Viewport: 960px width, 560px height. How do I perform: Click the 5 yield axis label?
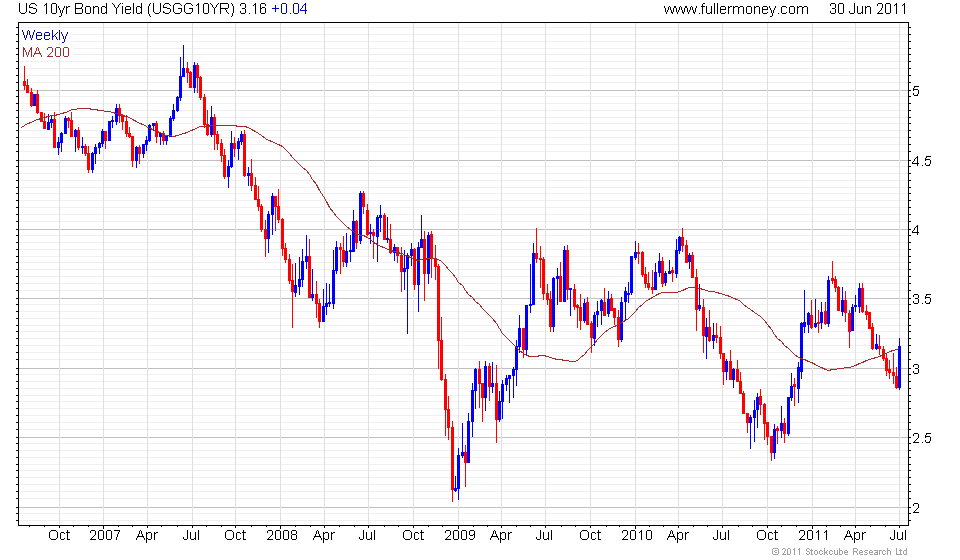tap(916, 92)
